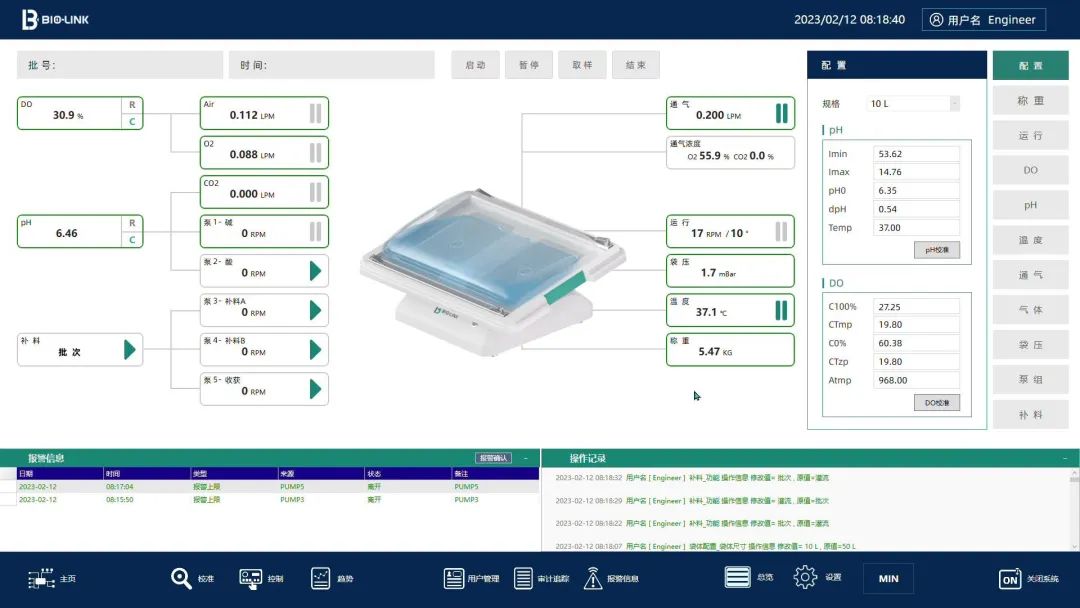Click the 控制 control panel icon

click(x=250, y=578)
